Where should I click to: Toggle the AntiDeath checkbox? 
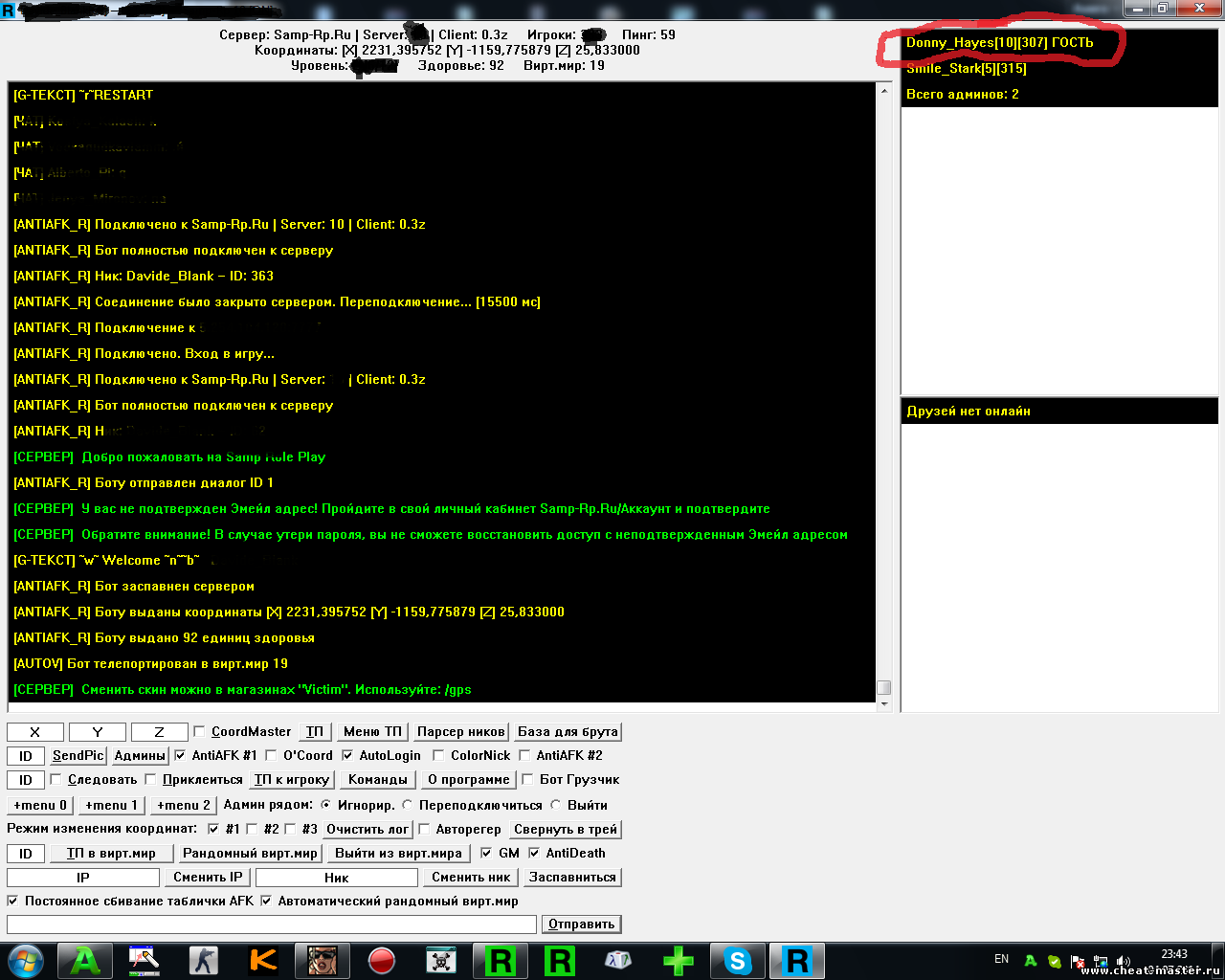(x=534, y=853)
